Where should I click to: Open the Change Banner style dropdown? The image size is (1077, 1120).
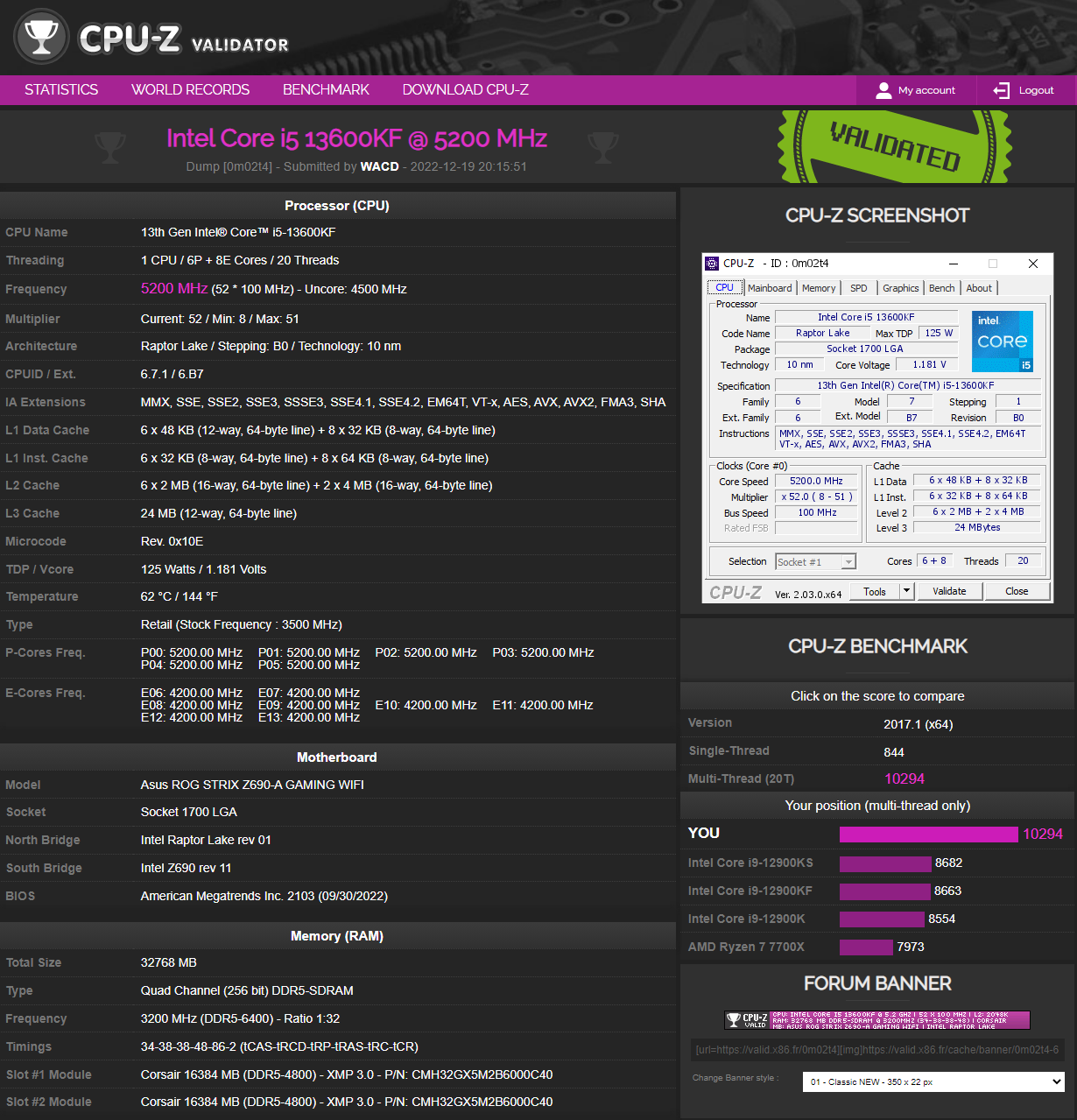(933, 1082)
